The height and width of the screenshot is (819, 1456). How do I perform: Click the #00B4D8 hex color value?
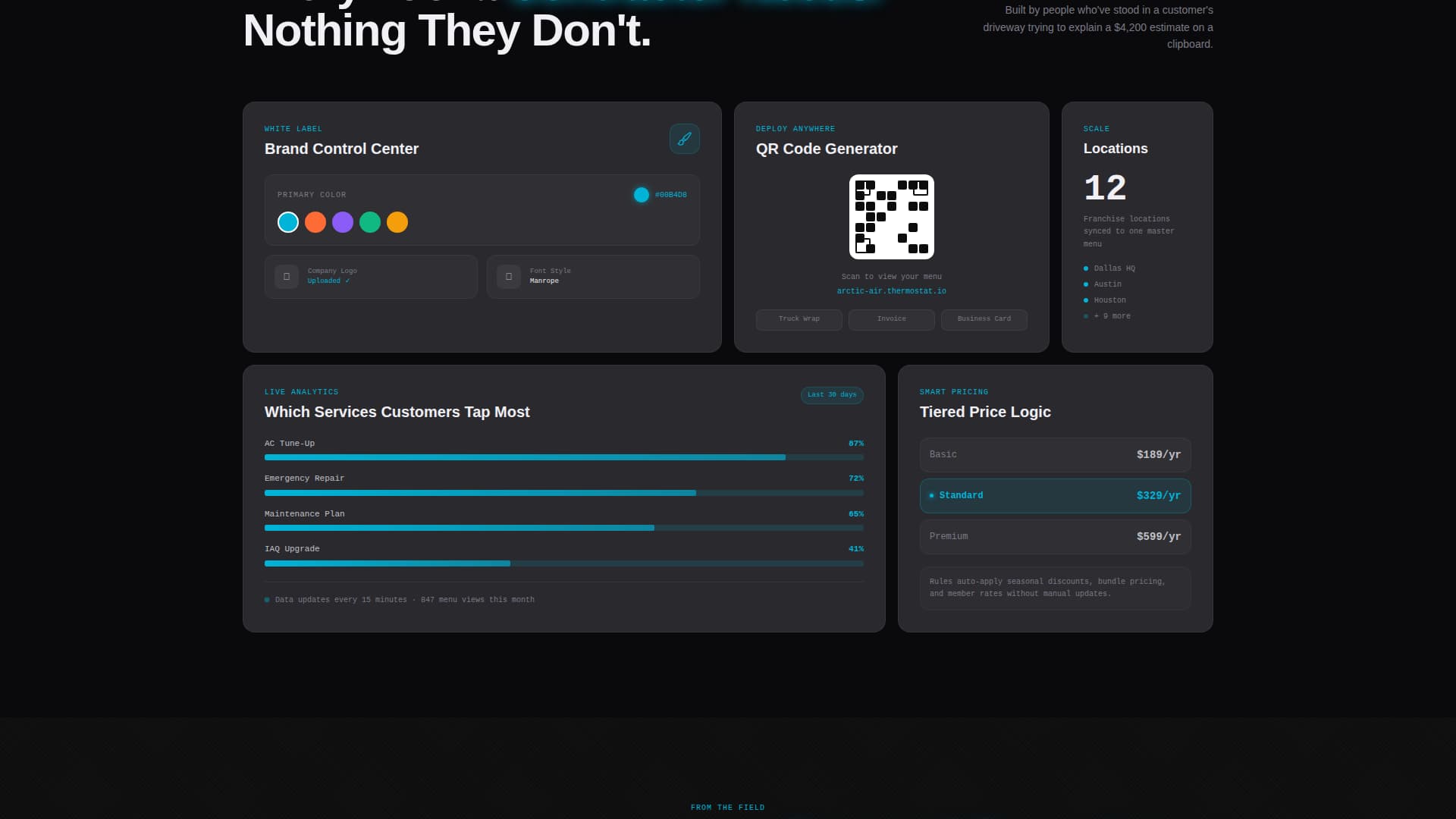[671, 195]
